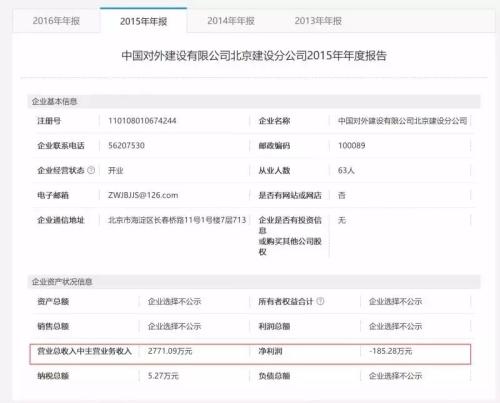Click 企业选择不公示 next to 资产总额
Image resolution: width=500 pixels, height=403 pixels.
[174, 301]
